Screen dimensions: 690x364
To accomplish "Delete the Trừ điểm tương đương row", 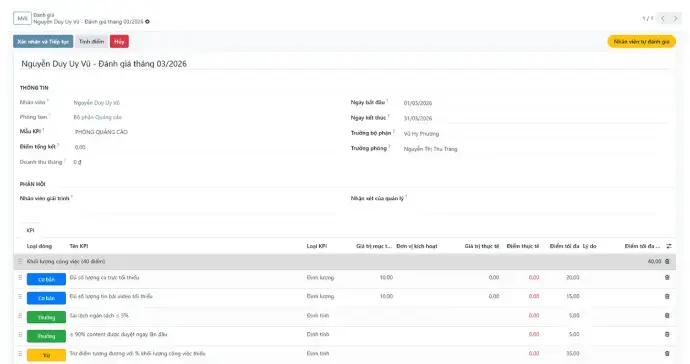I will click(667, 353).
